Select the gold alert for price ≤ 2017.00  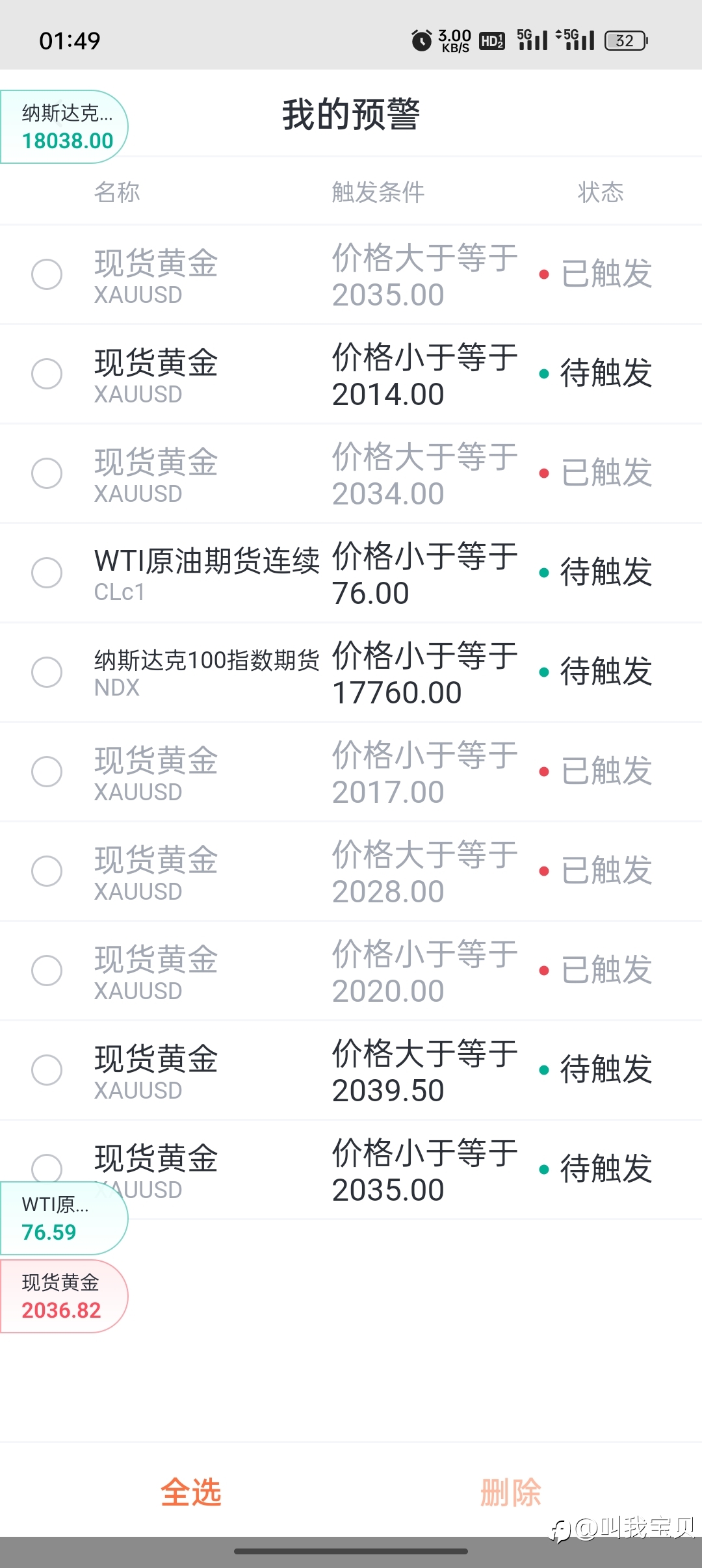[x=47, y=772]
